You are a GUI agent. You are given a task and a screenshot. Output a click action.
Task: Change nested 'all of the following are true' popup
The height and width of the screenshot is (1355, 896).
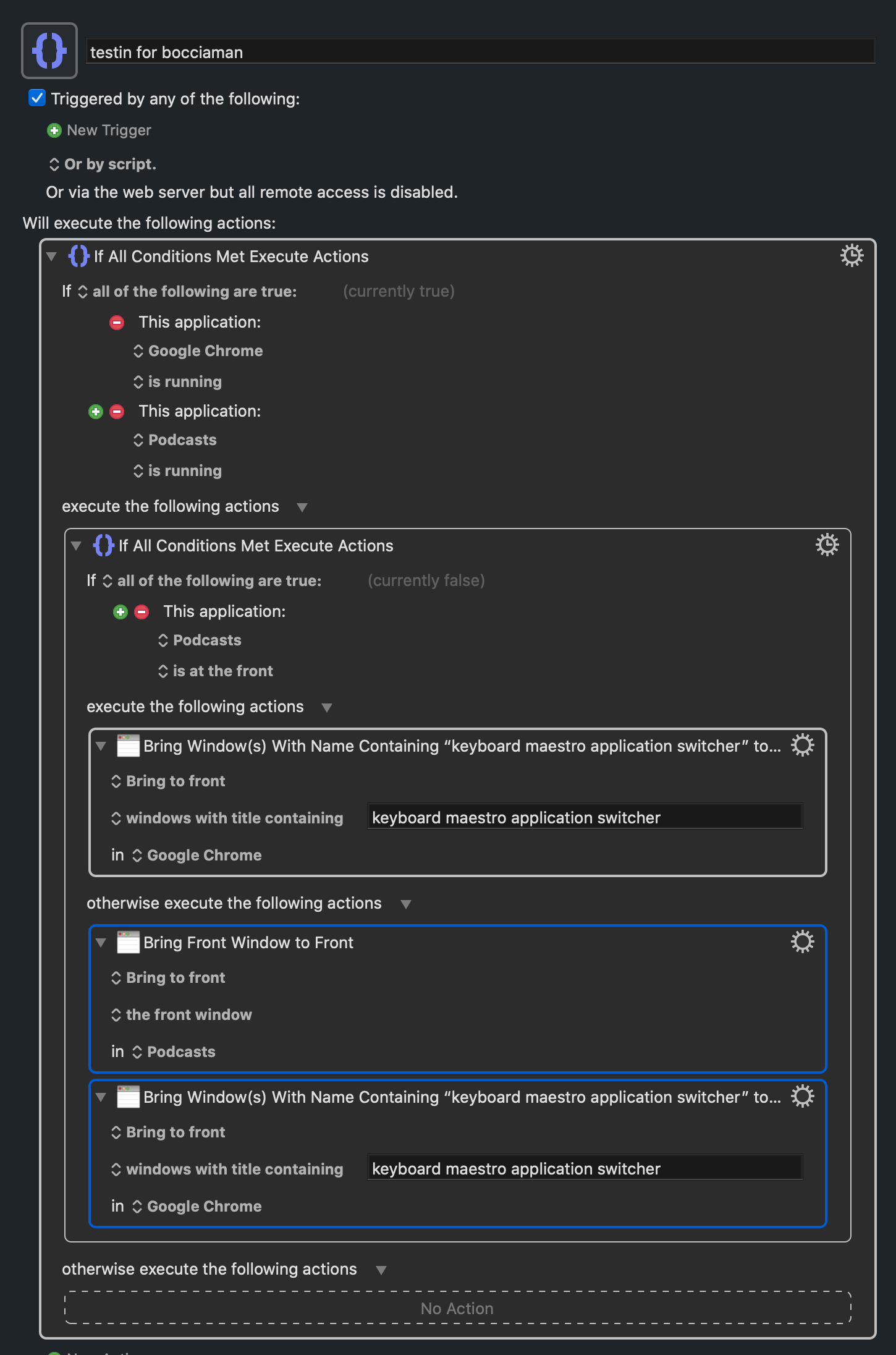coord(212,581)
